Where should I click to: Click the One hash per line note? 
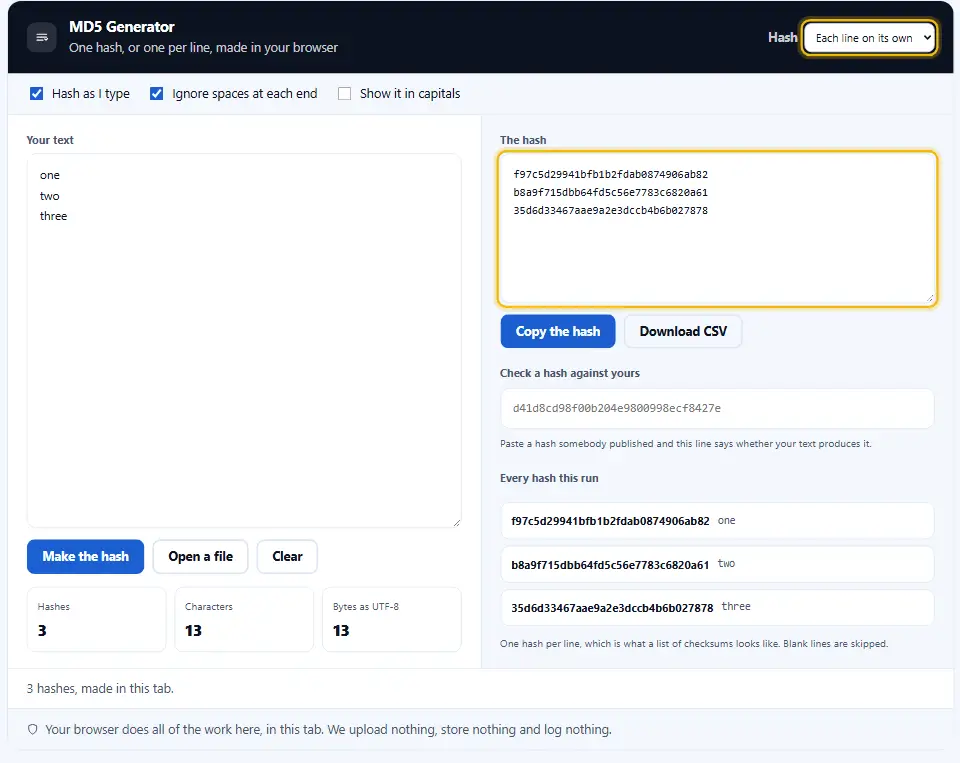[x=694, y=644]
